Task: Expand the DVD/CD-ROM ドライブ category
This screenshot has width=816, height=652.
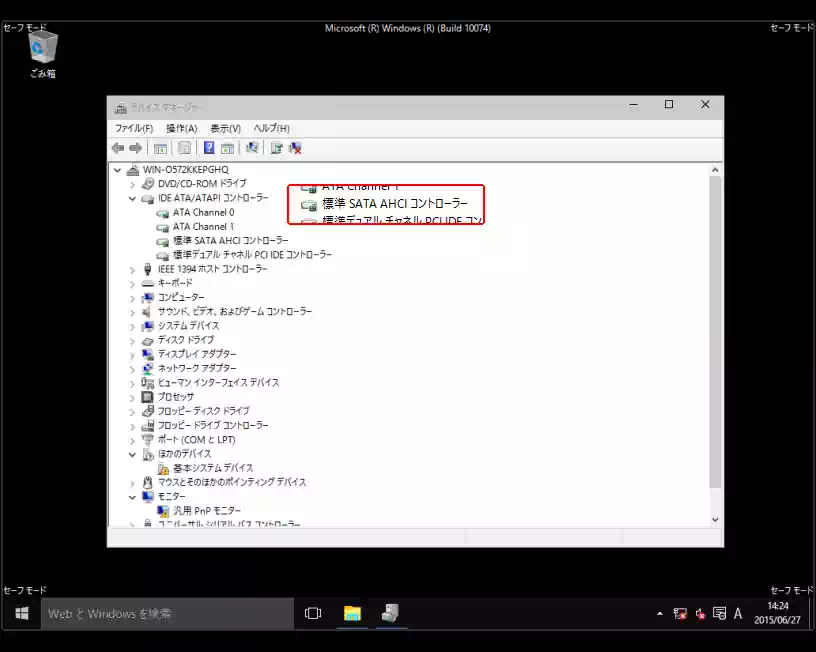Action: pos(132,184)
